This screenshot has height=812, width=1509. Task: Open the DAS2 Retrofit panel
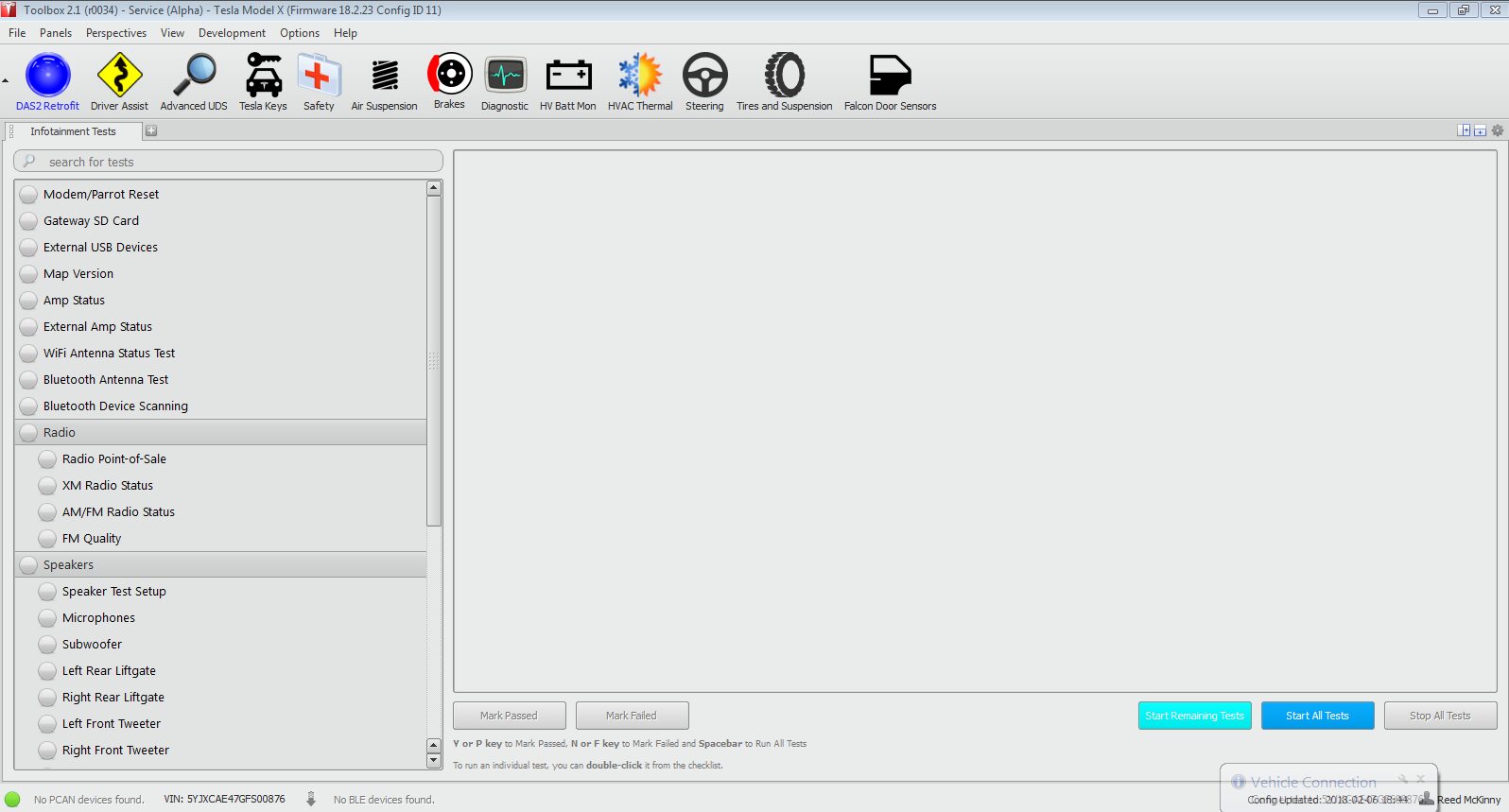pyautogui.click(x=47, y=81)
